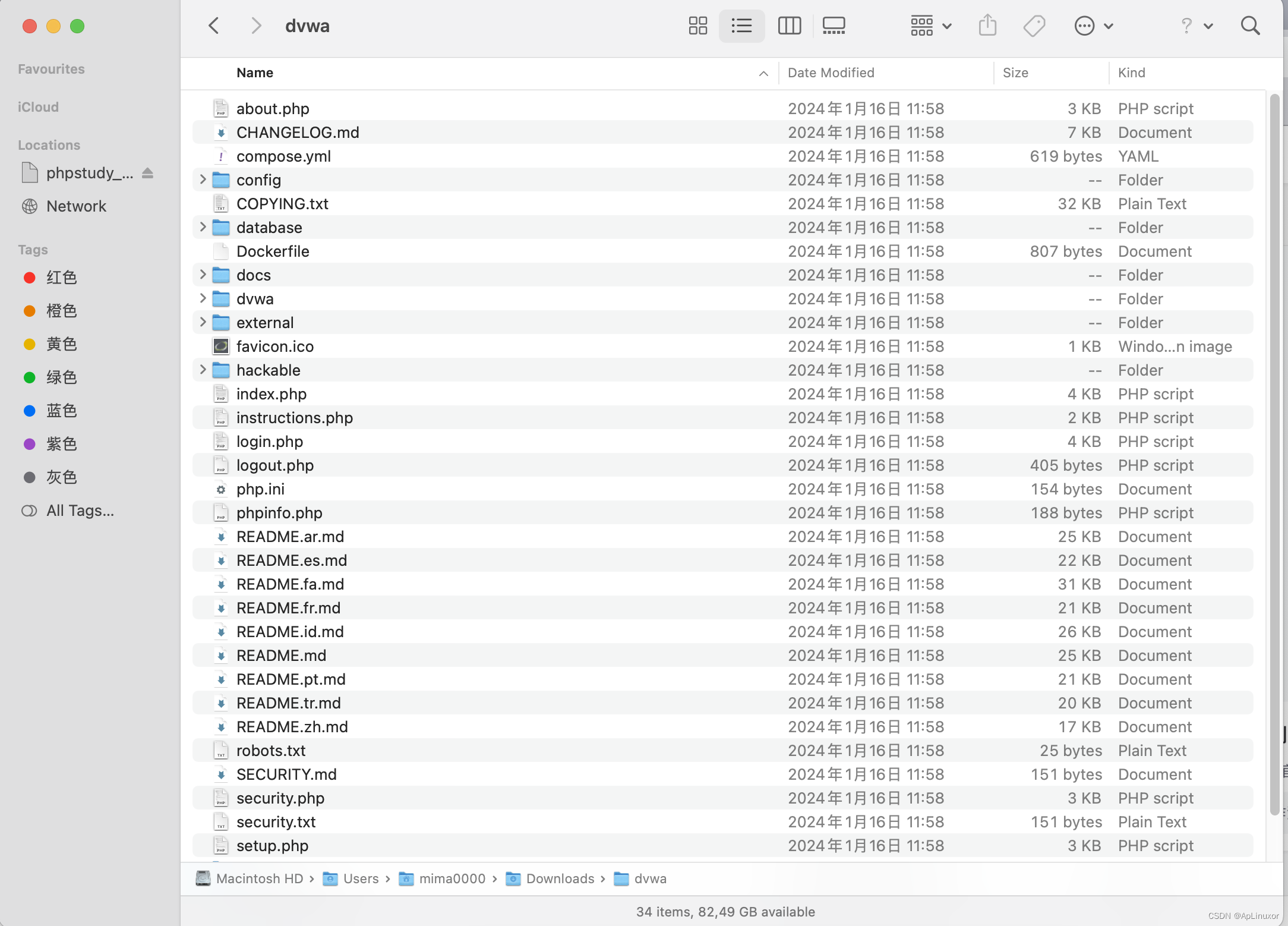Sort by the Size column
The height and width of the screenshot is (926, 1288).
point(1015,73)
